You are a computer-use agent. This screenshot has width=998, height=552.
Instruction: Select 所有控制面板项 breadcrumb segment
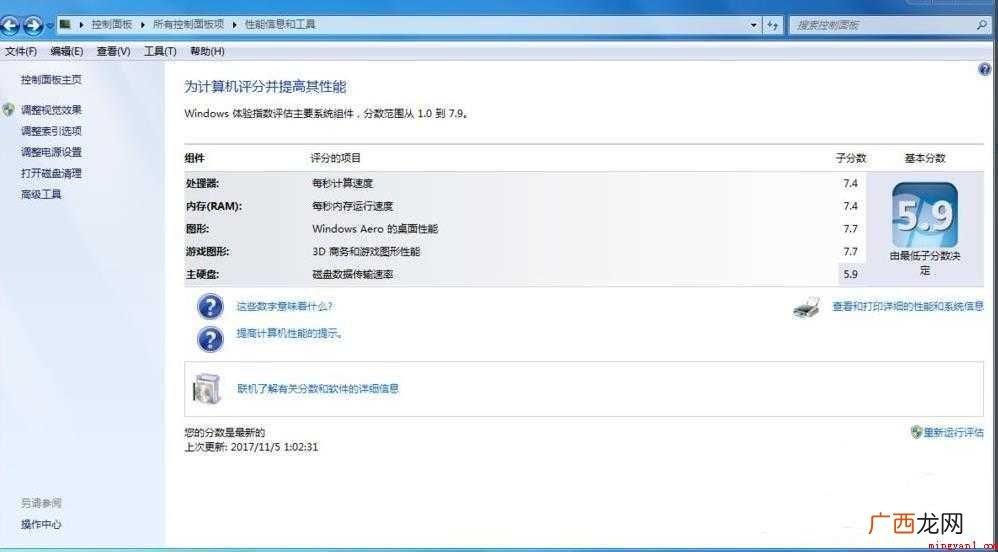coord(188,25)
